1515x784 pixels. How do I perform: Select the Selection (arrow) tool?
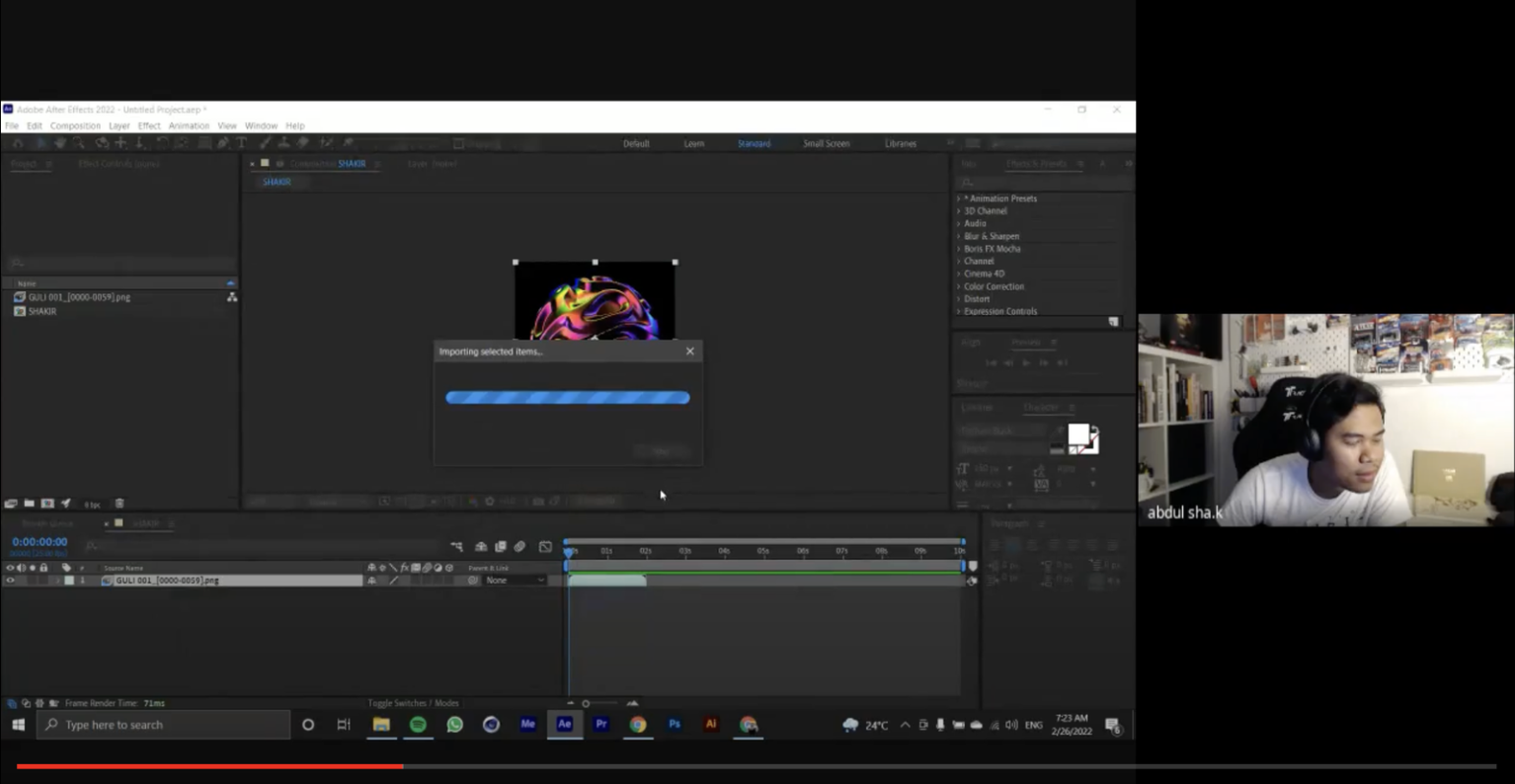pos(41,143)
